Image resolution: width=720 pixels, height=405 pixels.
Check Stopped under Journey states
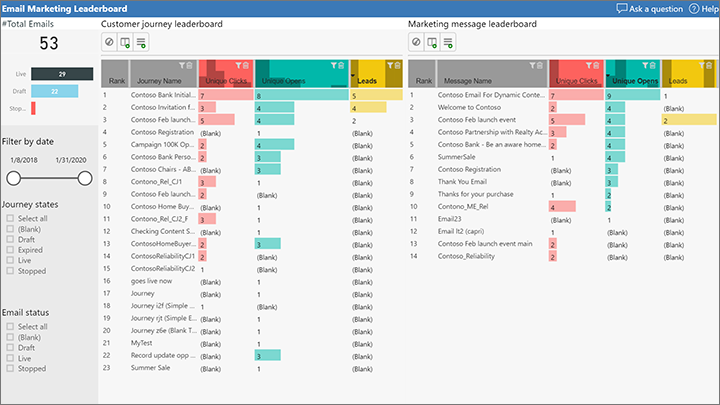(x=10, y=270)
